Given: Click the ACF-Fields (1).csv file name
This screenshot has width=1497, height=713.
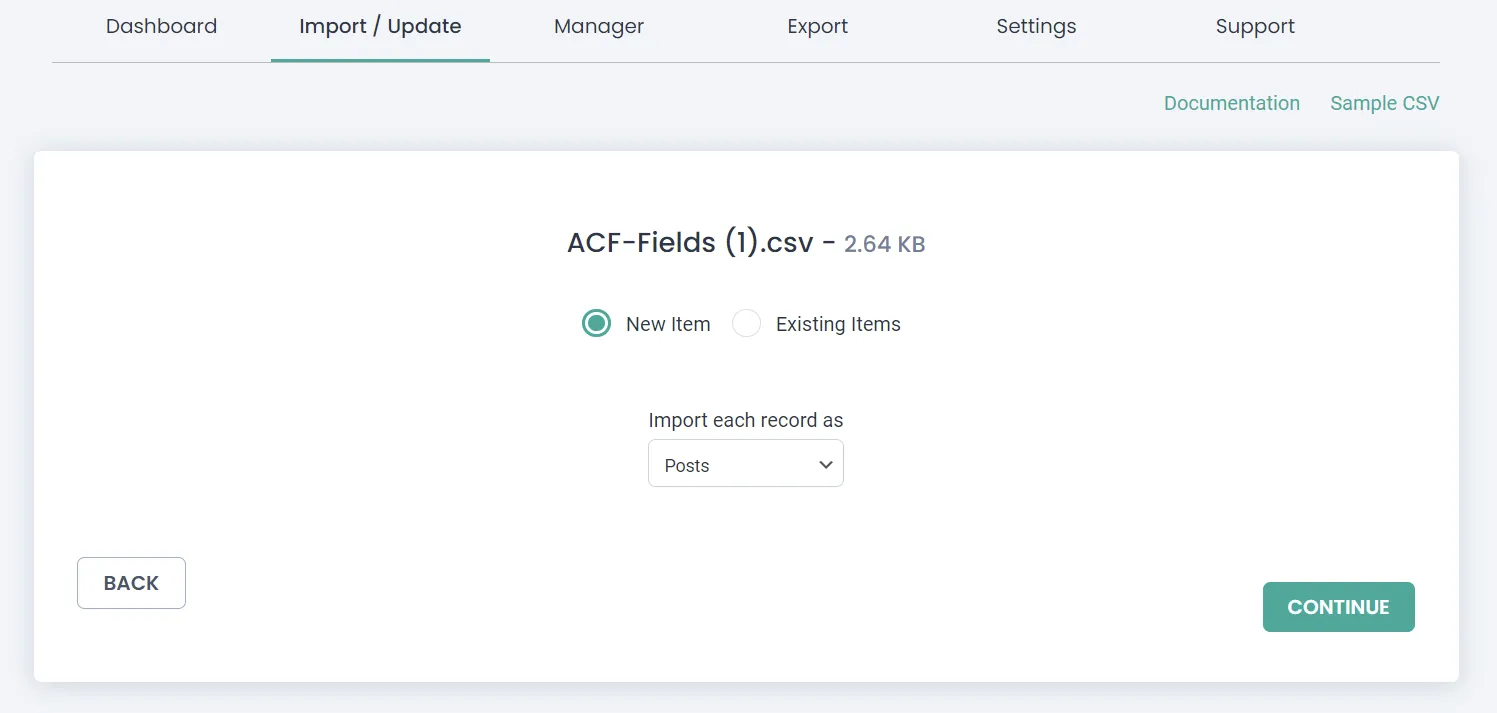Looking at the screenshot, I should tap(690, 242).
